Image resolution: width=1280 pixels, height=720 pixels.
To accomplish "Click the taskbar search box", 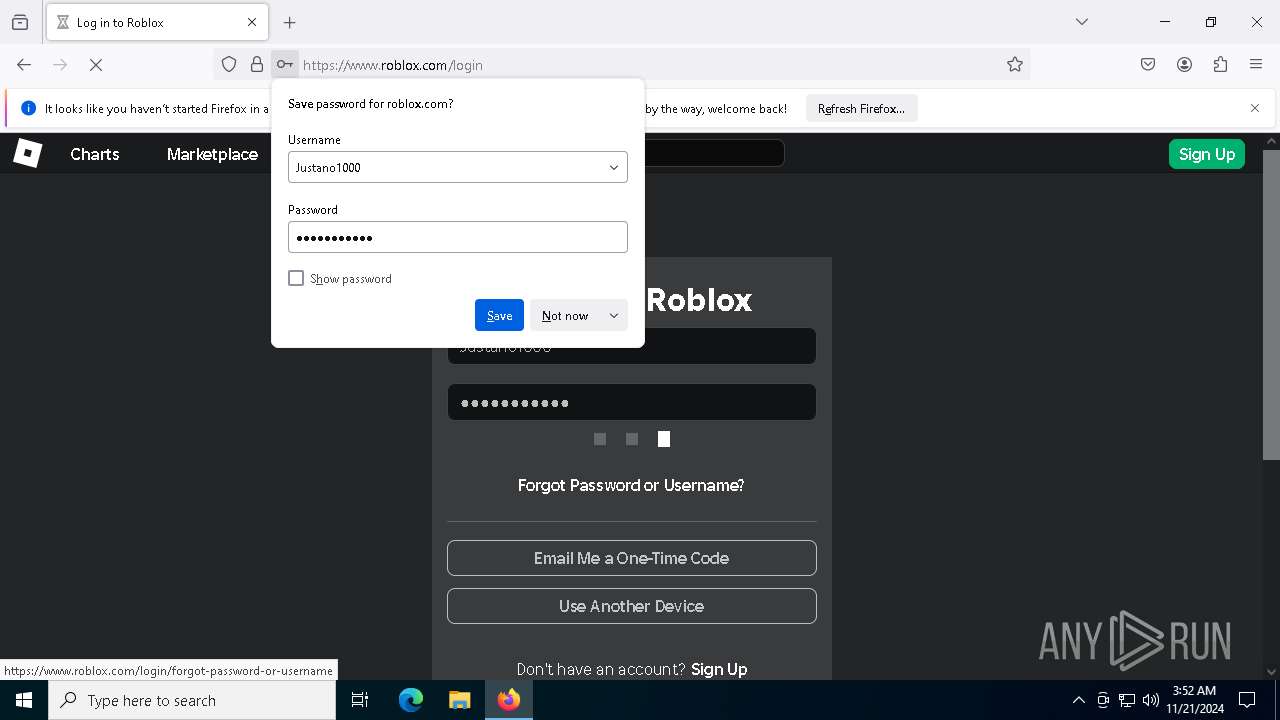I will 192,700.
